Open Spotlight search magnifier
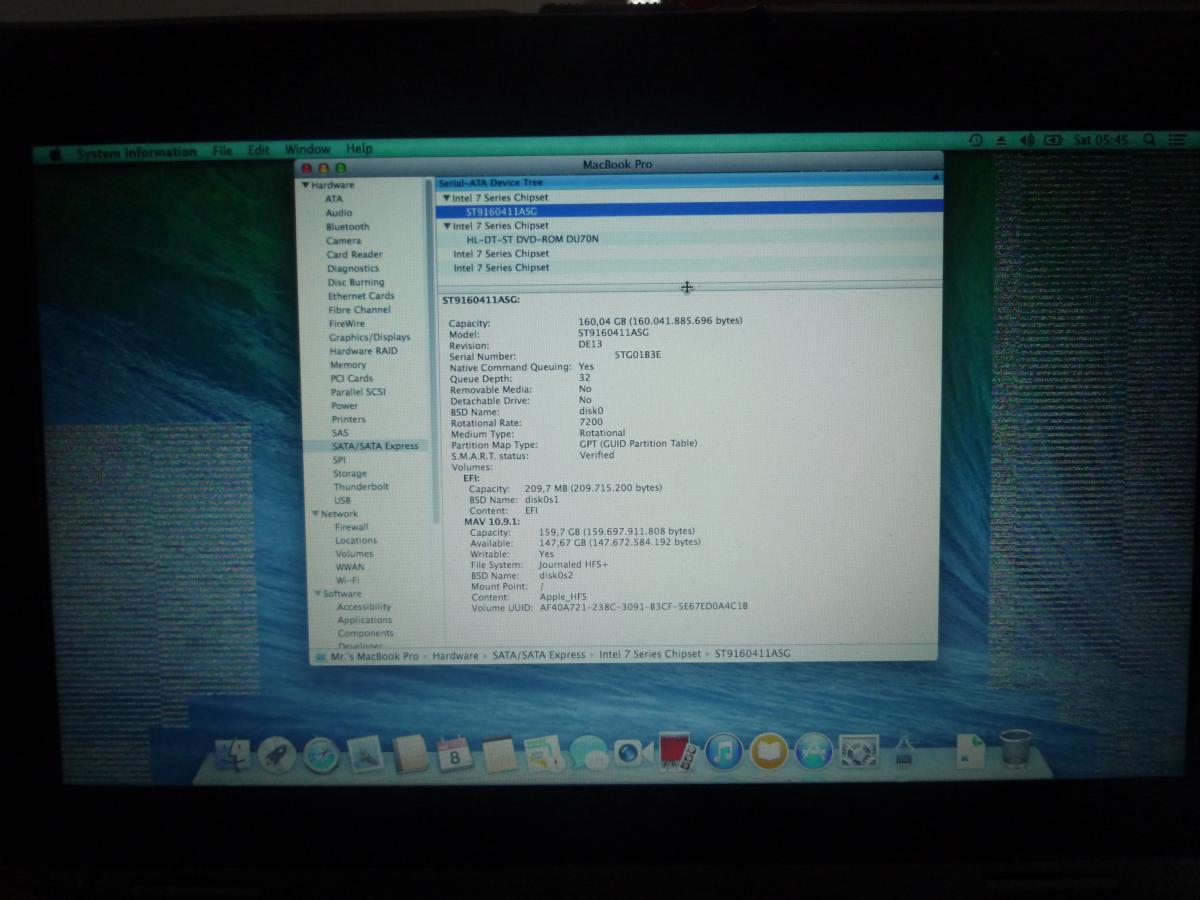 (1150, 139)
